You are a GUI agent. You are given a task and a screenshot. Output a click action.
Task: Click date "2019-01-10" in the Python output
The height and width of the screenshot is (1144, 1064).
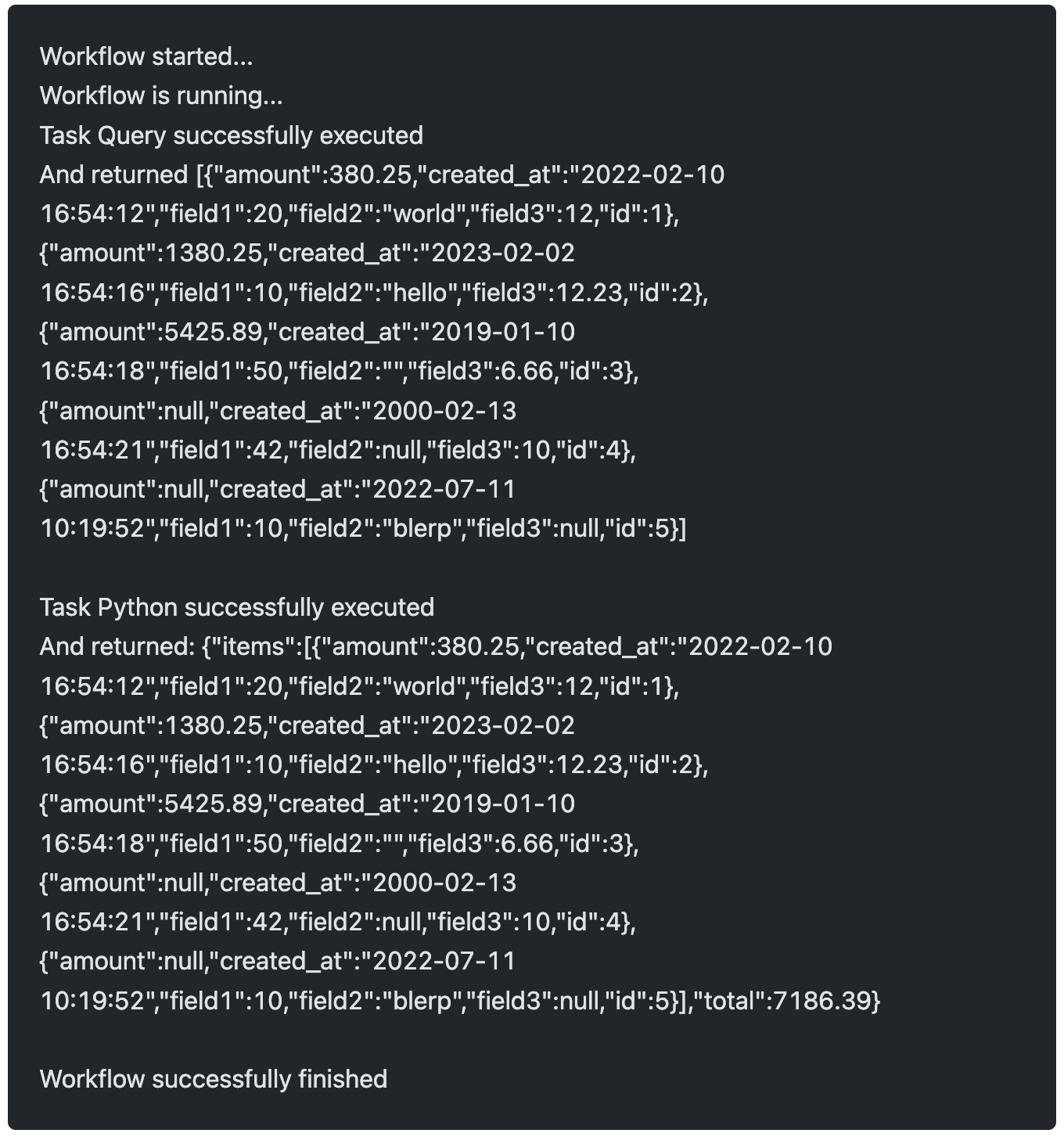tap(503, 804)
